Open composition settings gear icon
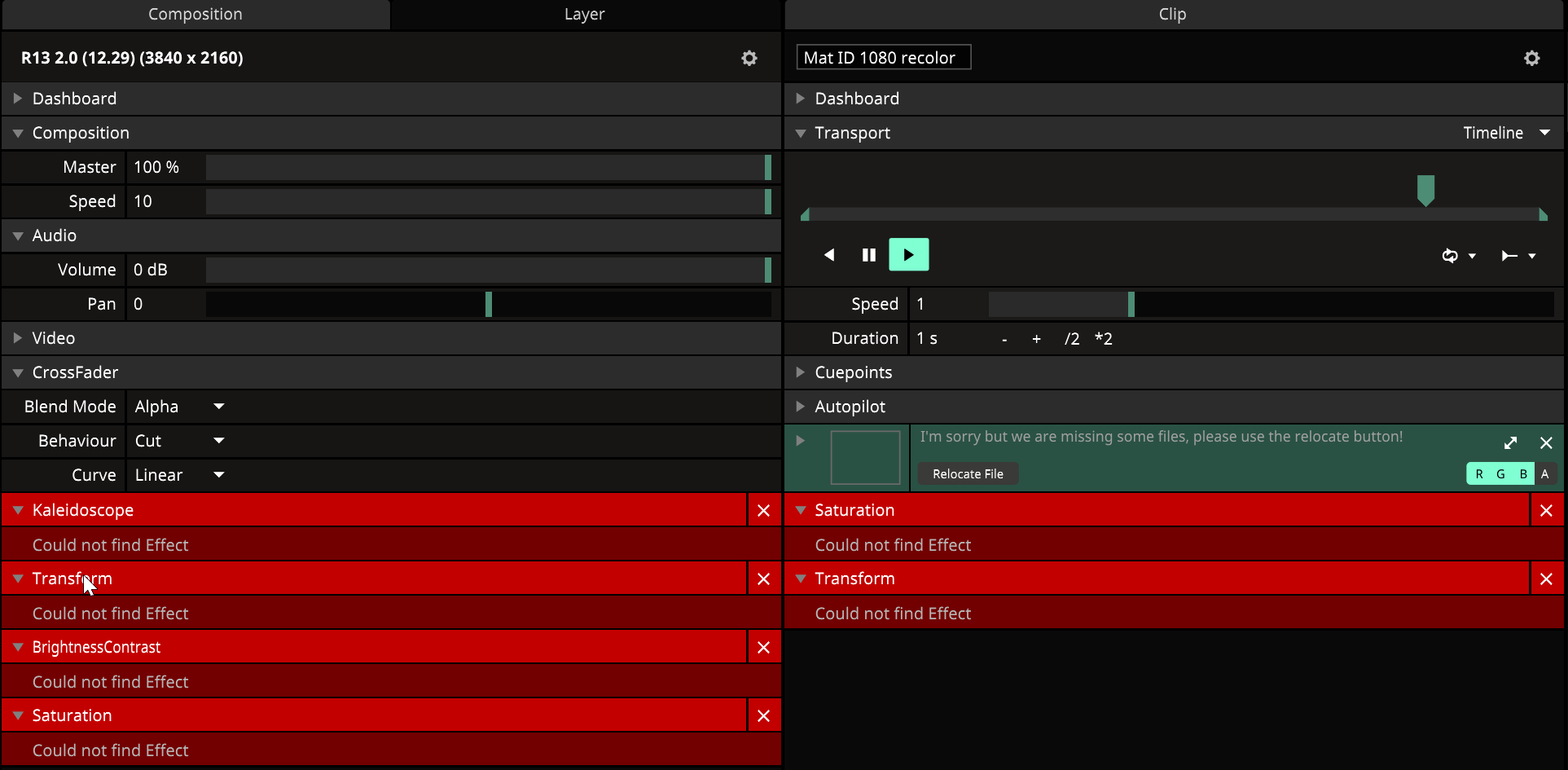The height and width of the screenshot is (770, 1568). (749, 58)
